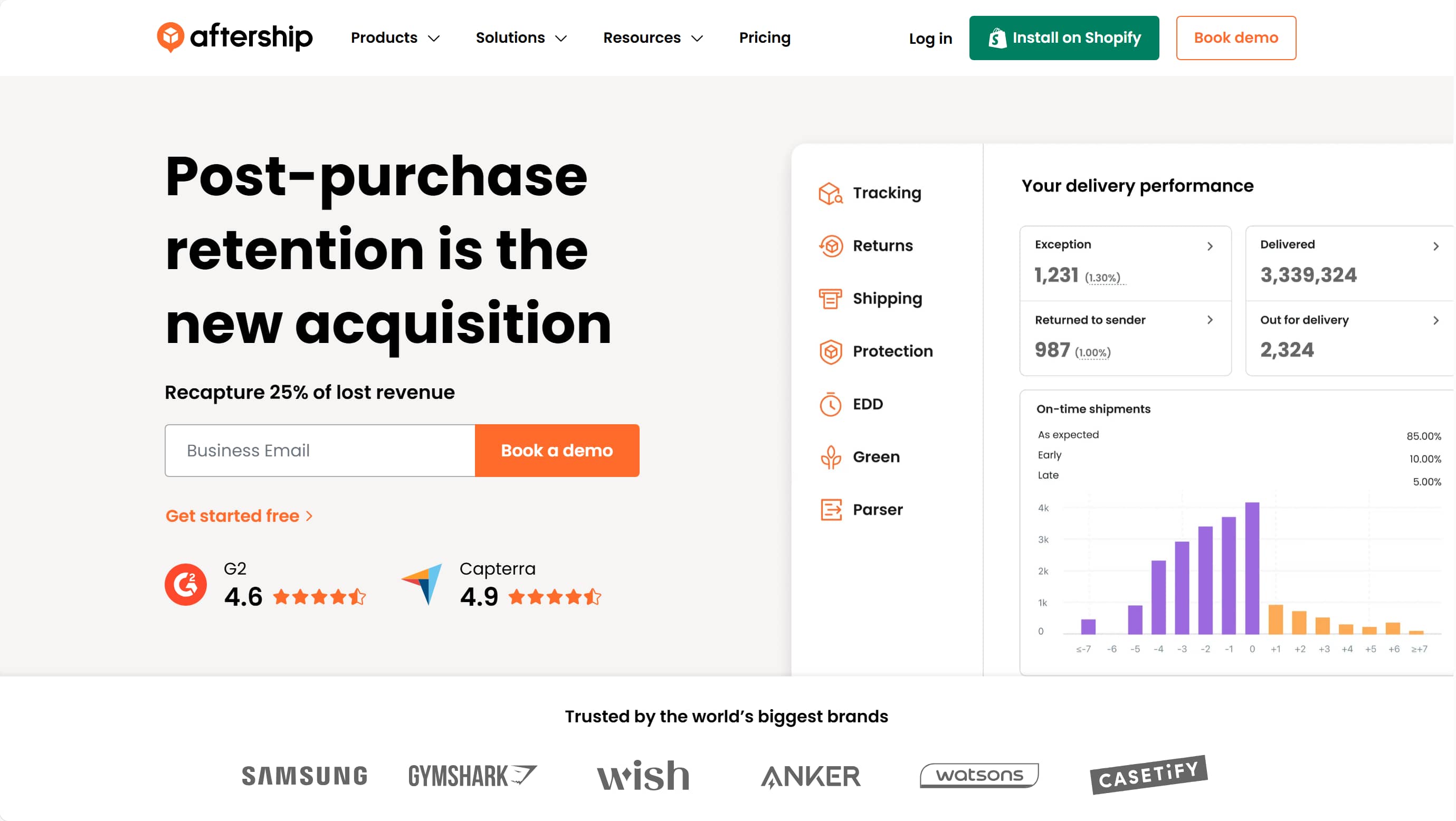Select the Parser document icon
Screen dimensions: 1456x821
click(x=830, y=510)
